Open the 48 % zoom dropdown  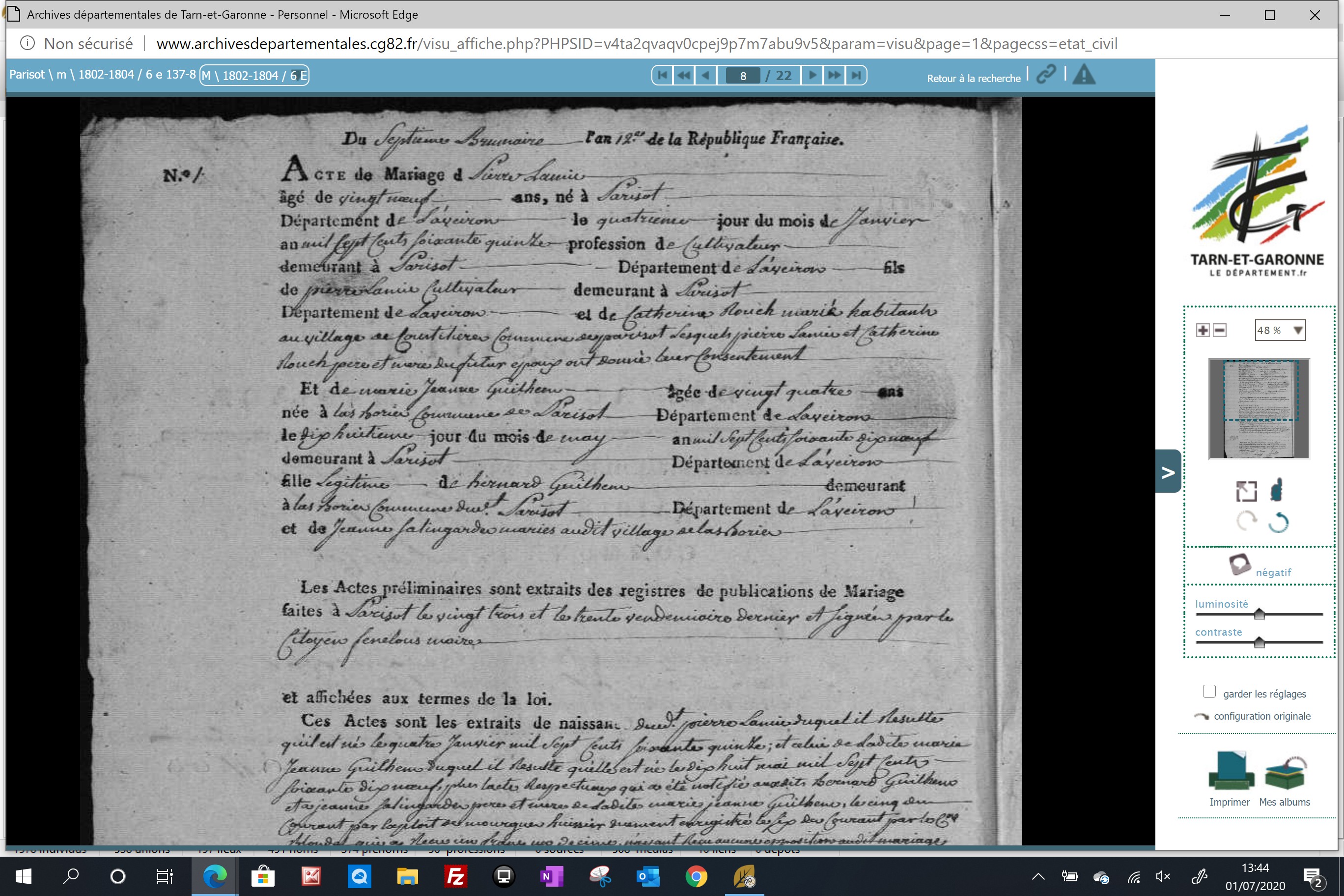1280,330
